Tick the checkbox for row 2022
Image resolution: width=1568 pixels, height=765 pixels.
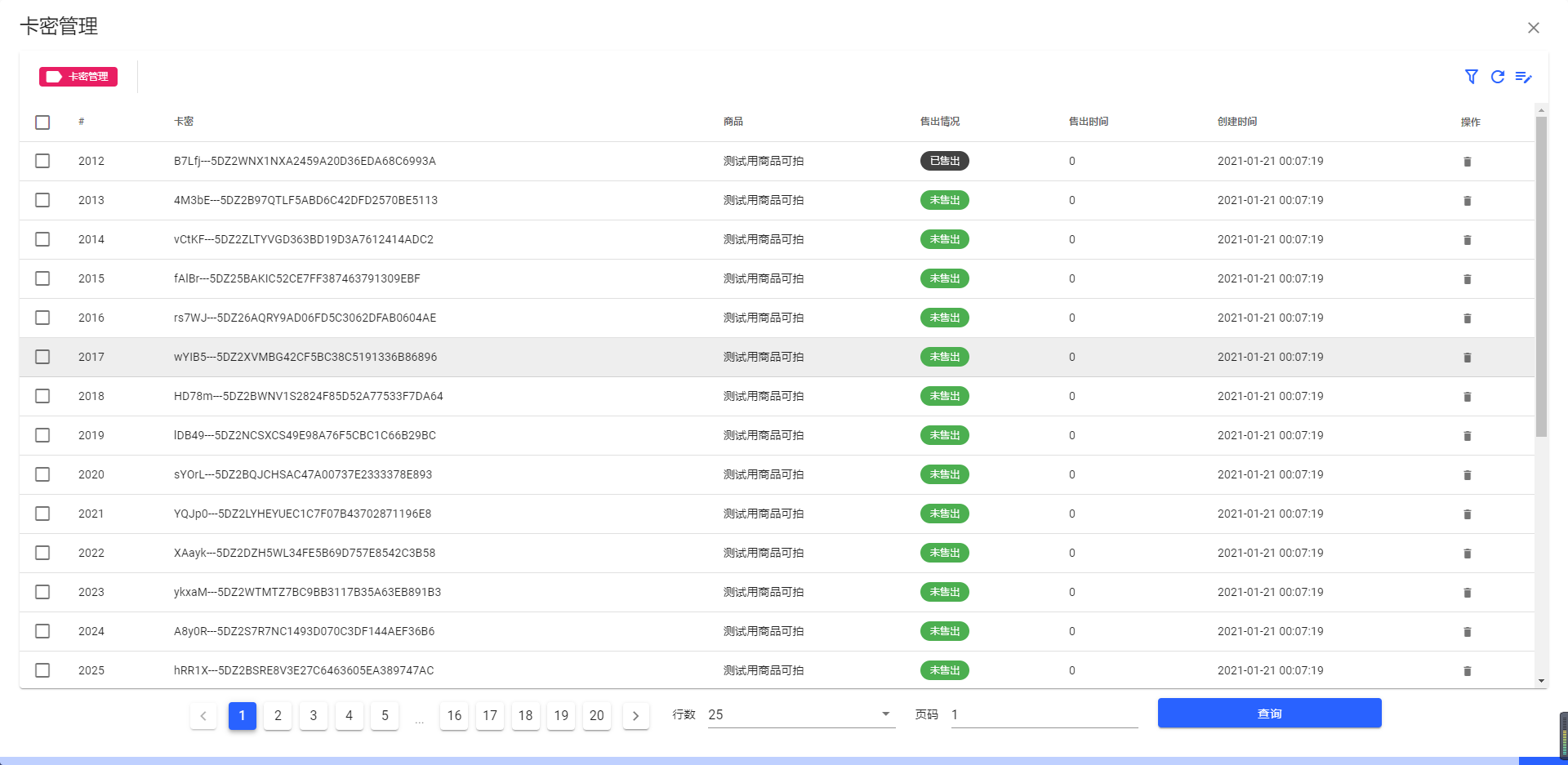(x=42, y=553)
